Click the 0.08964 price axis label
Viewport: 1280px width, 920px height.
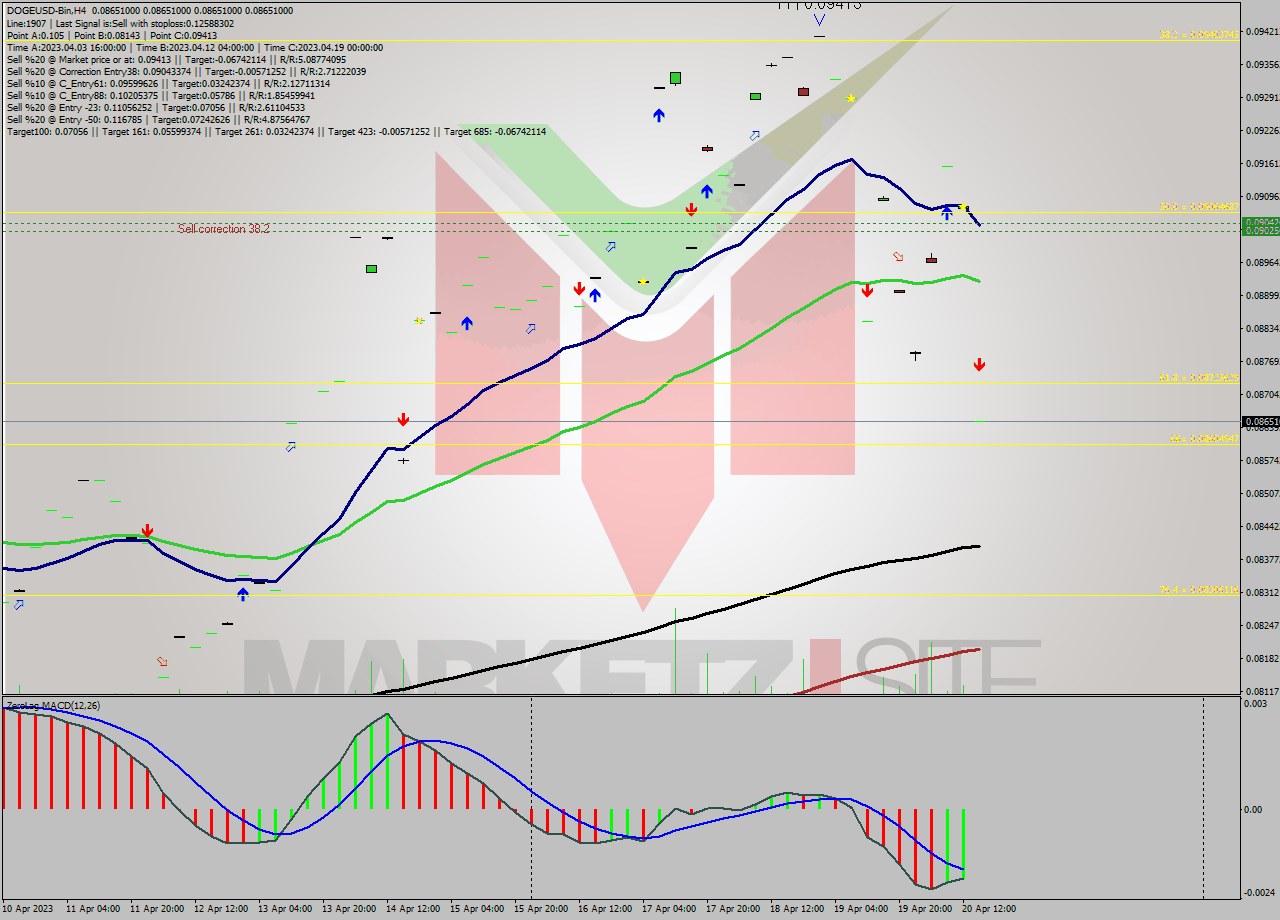click(x=1264, y=262)
